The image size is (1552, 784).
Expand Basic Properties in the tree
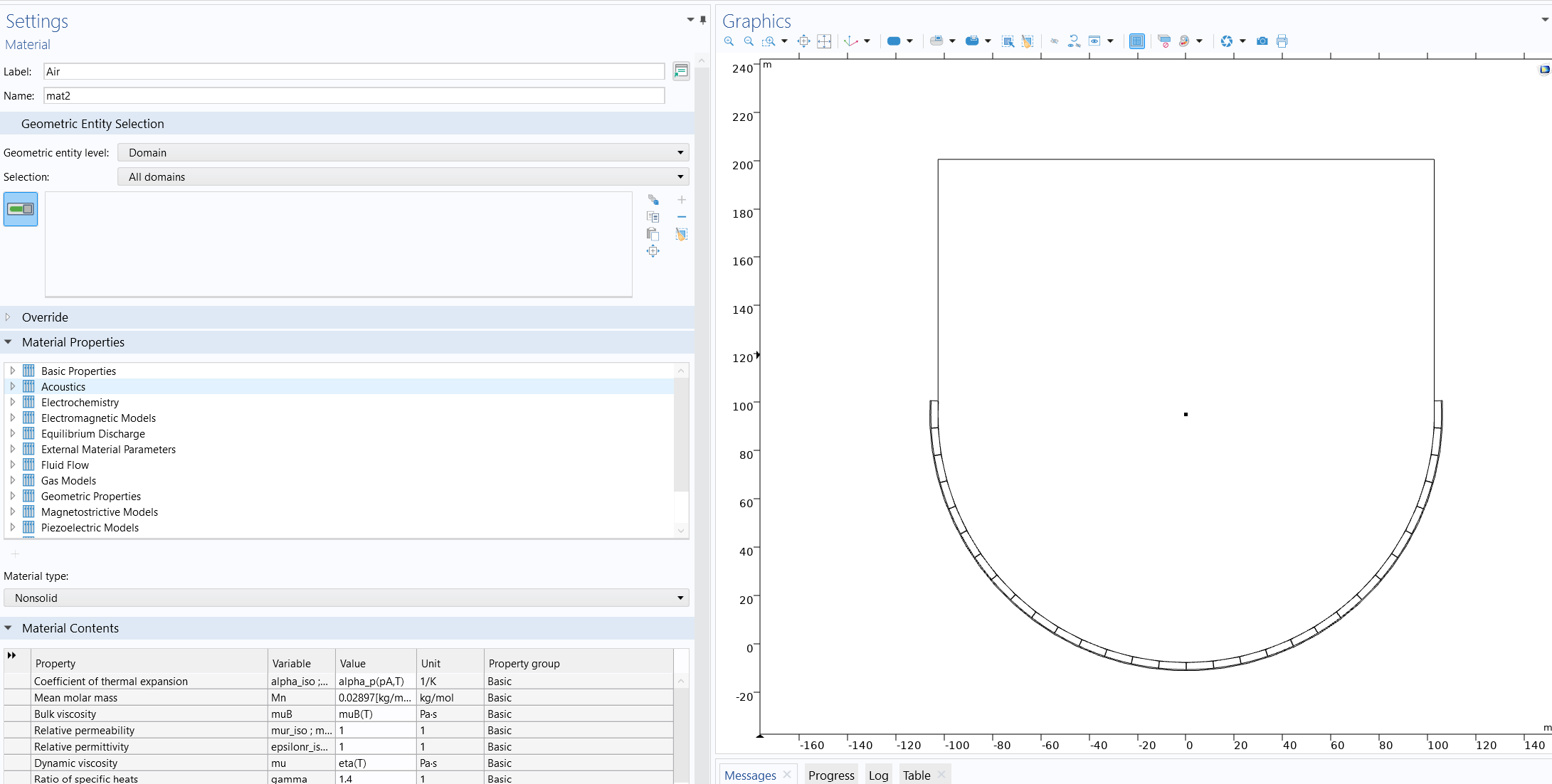click(x=12, y=371)
